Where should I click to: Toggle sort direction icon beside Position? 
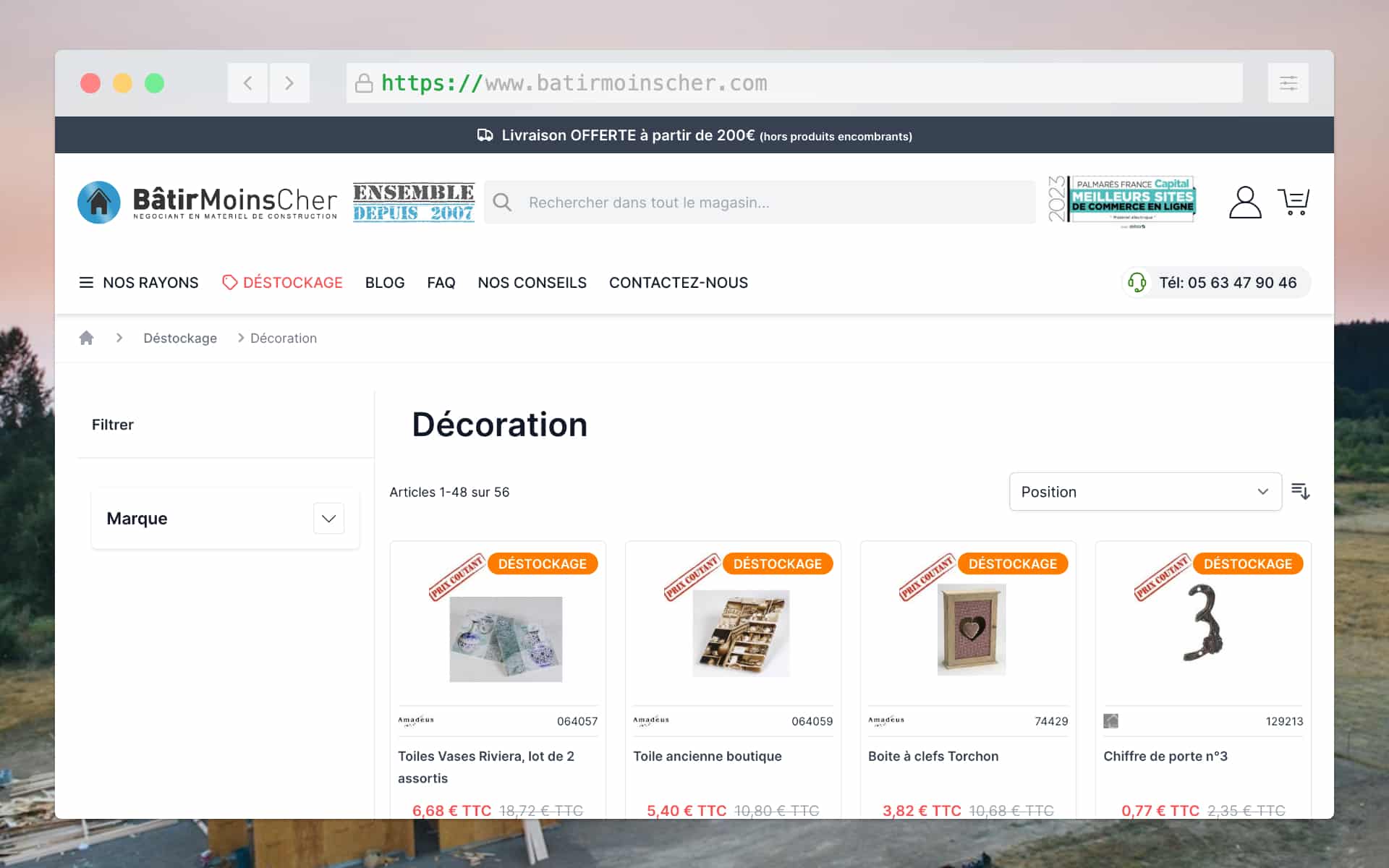click(x=1300, y=492)
